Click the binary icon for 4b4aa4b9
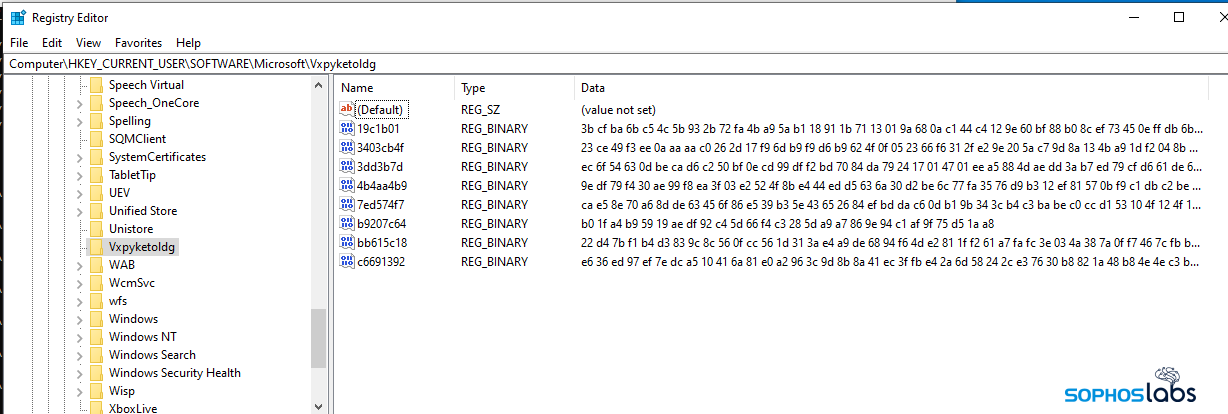The height and width of the screenshot is (414, 1228). 347,185
